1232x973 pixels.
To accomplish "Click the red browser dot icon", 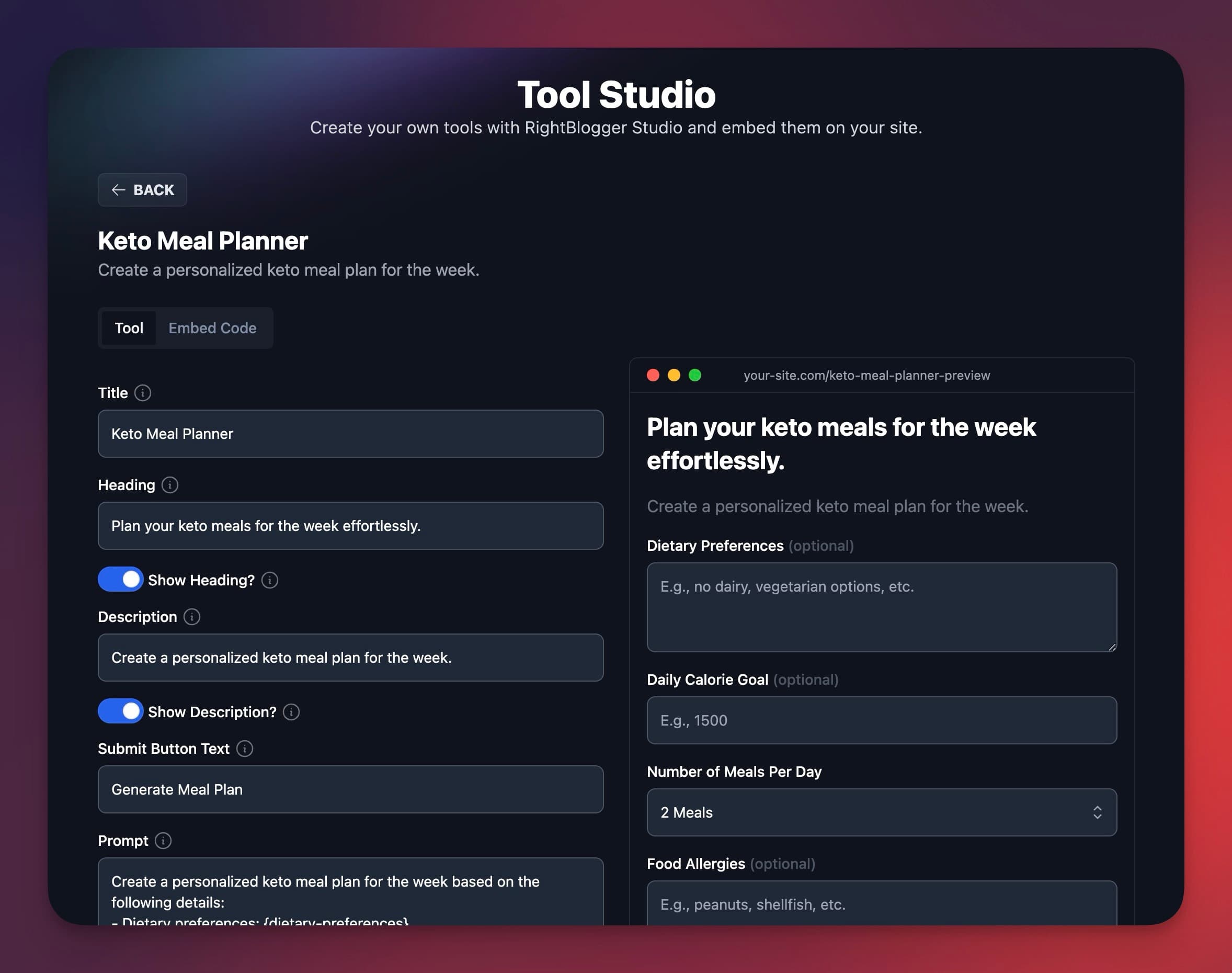I will [652, 375].
